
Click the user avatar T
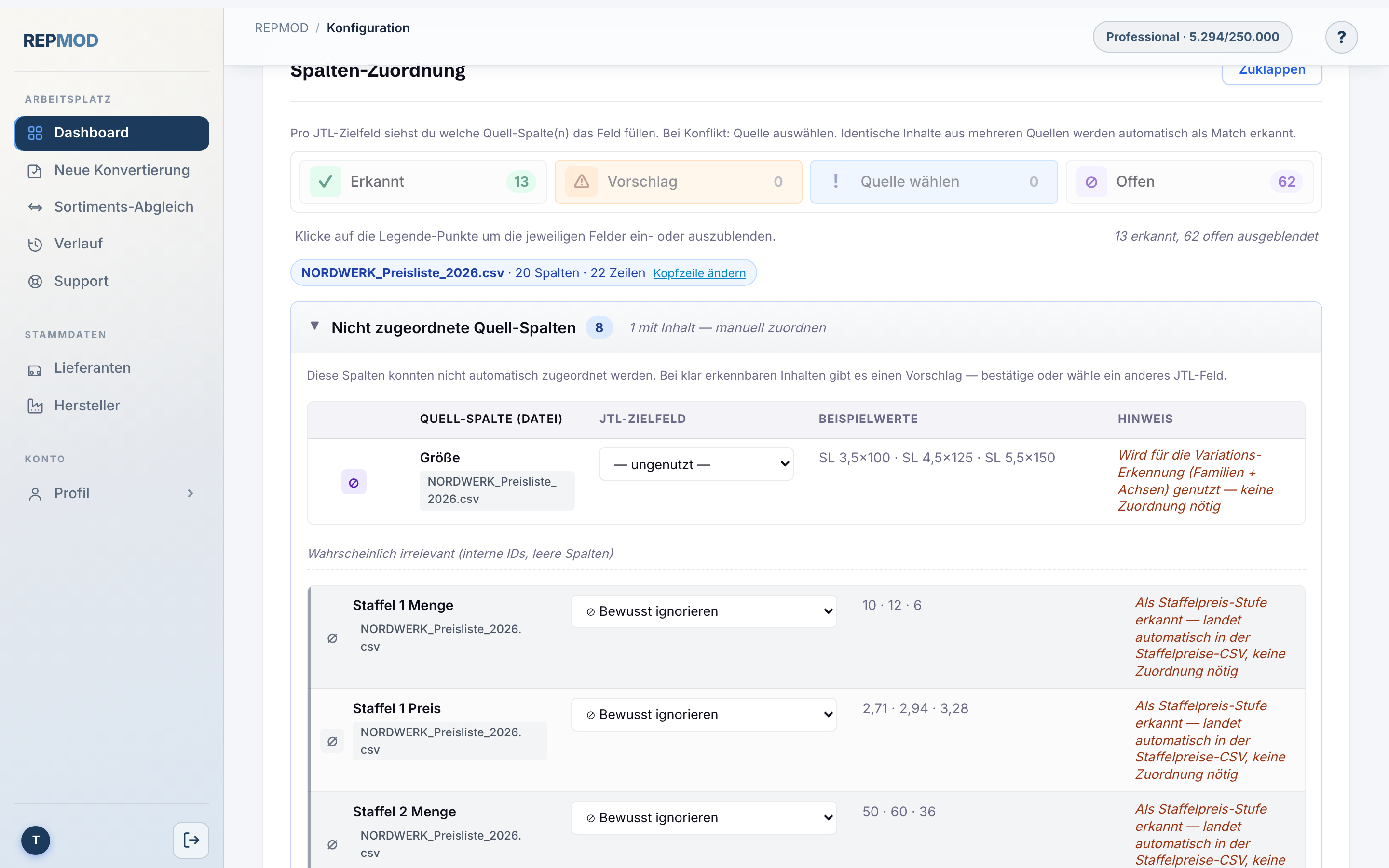(x=36, y=841)
